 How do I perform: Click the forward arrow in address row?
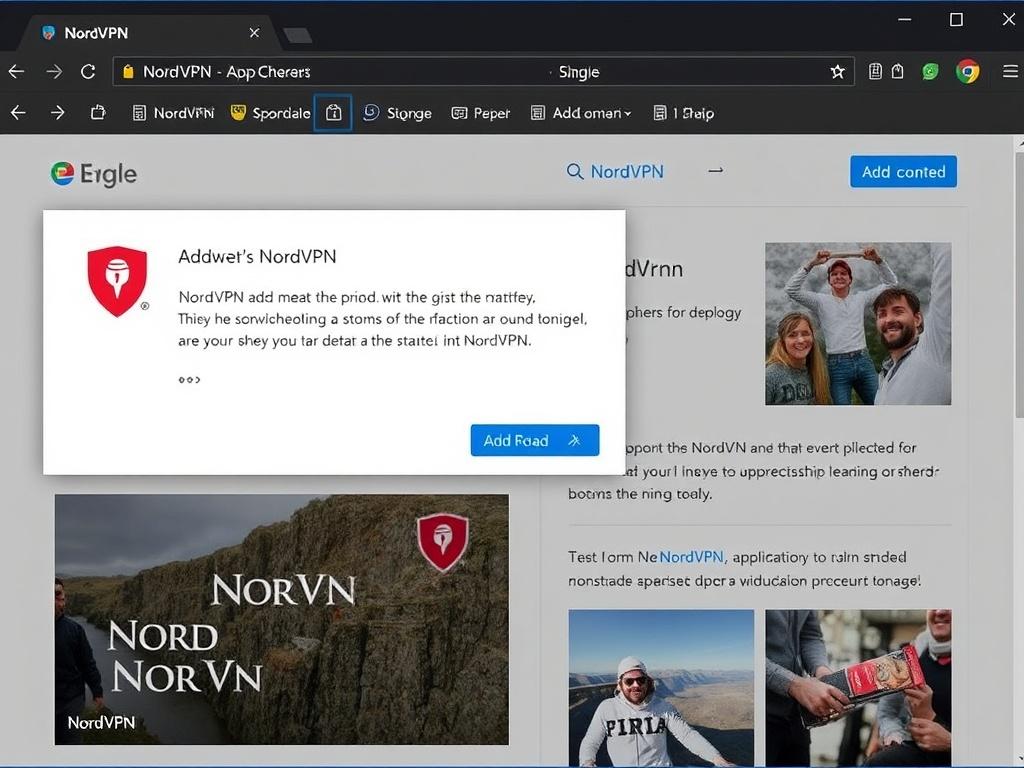pyautogui.click(x=54, y=71)
